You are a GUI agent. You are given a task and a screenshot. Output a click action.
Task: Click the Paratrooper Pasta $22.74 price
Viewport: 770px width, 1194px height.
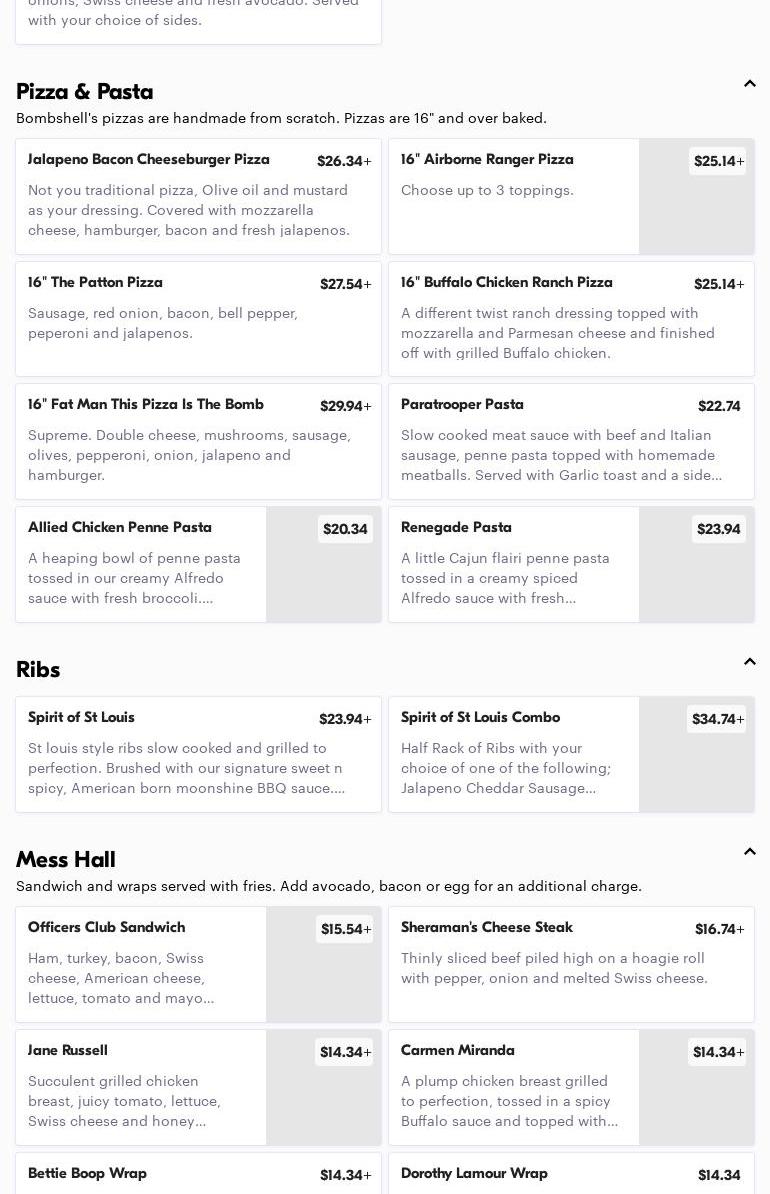click(x=719, y=406)
